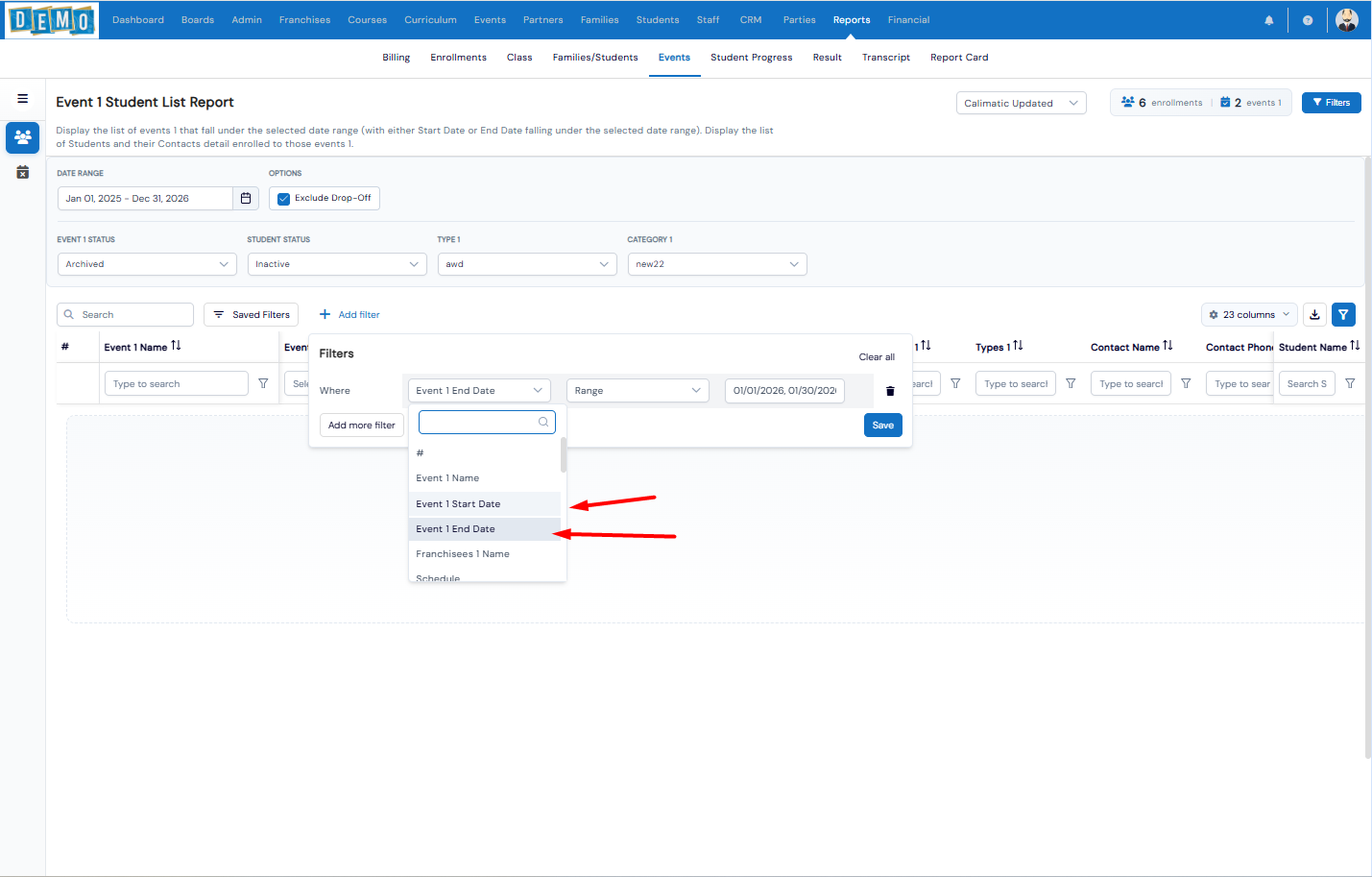Screen dimensions: 1372x877
Task: Switch to the Student Progress tab
Action: 751,58
